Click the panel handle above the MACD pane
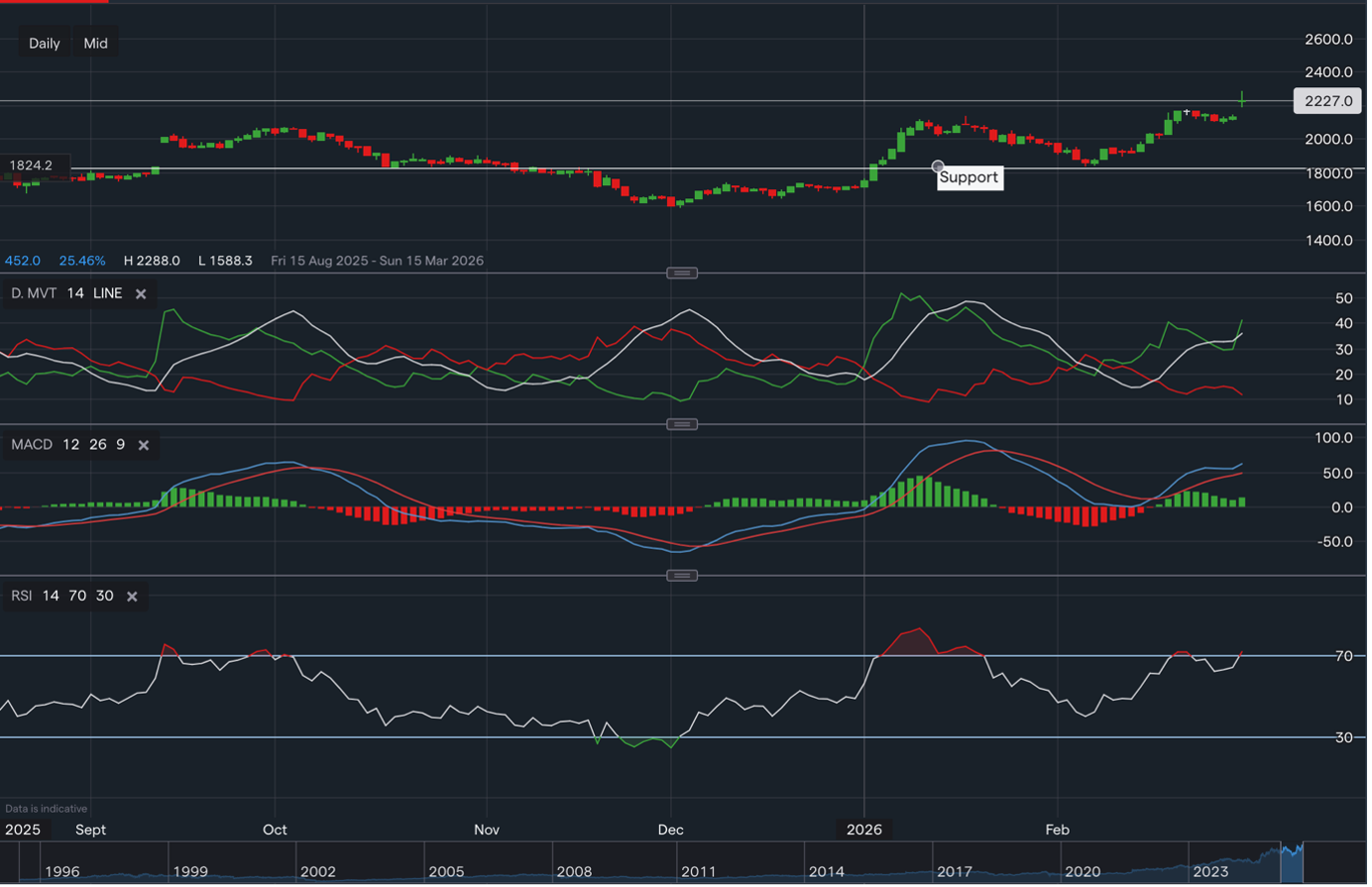This screenshot has height=887, width=1372. tap(682, 423)
